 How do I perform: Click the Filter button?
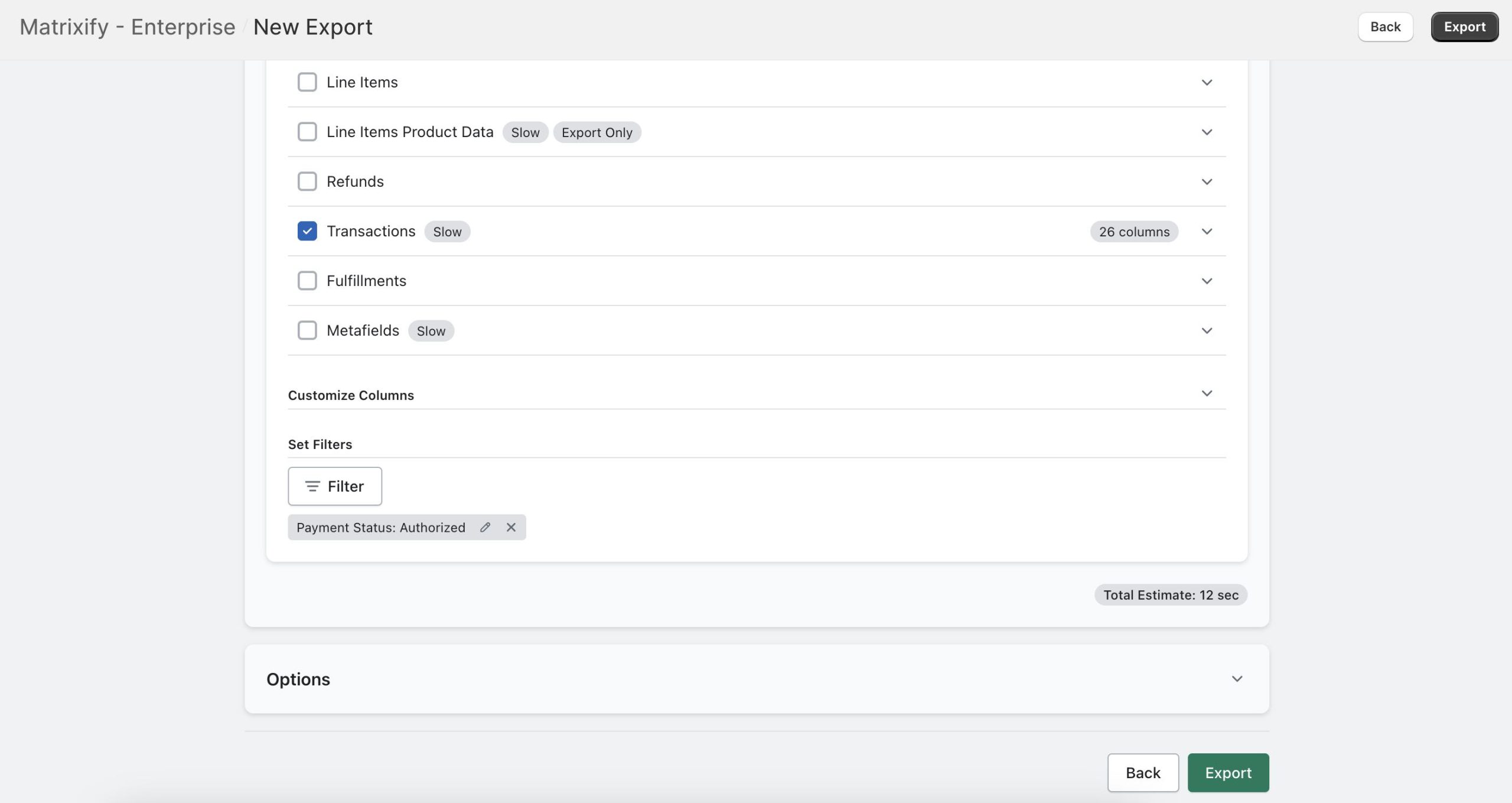[x=335, y=486]
